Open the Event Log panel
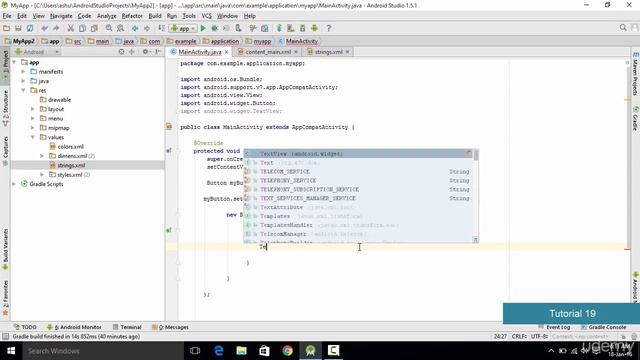Screen dimensions: 640x360 tap(554, 327)
